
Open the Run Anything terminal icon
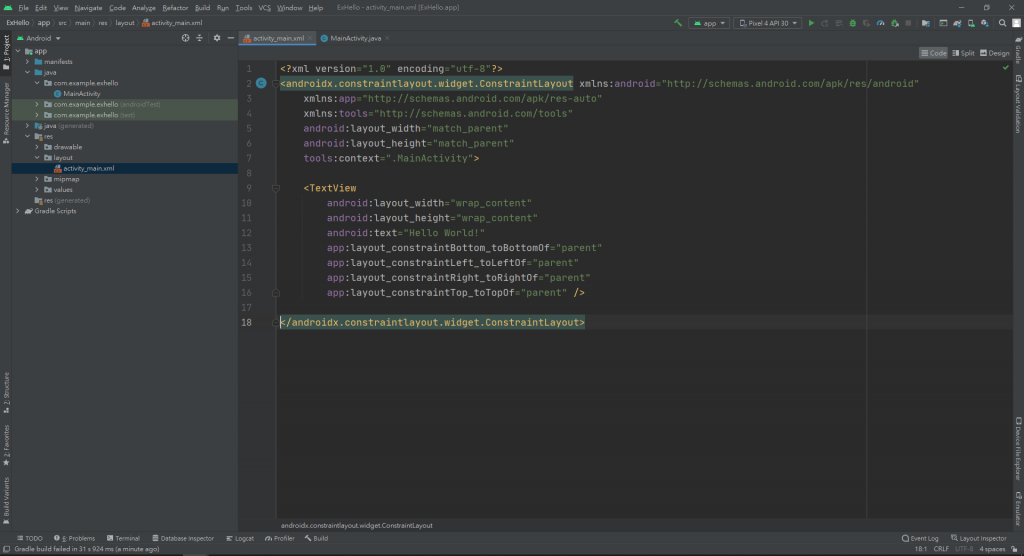point(943,23)
